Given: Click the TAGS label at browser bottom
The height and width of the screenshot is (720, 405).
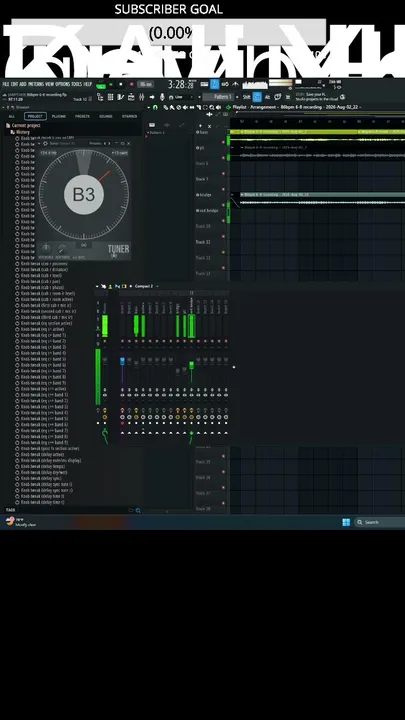Looking at the screenshot, I should pyautogui.click(x=10, y=510).
